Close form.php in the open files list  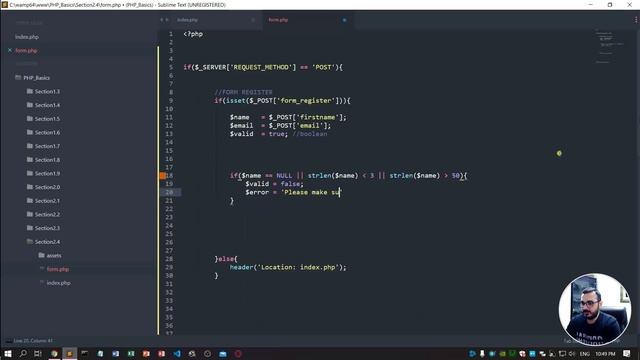(10, 50)
